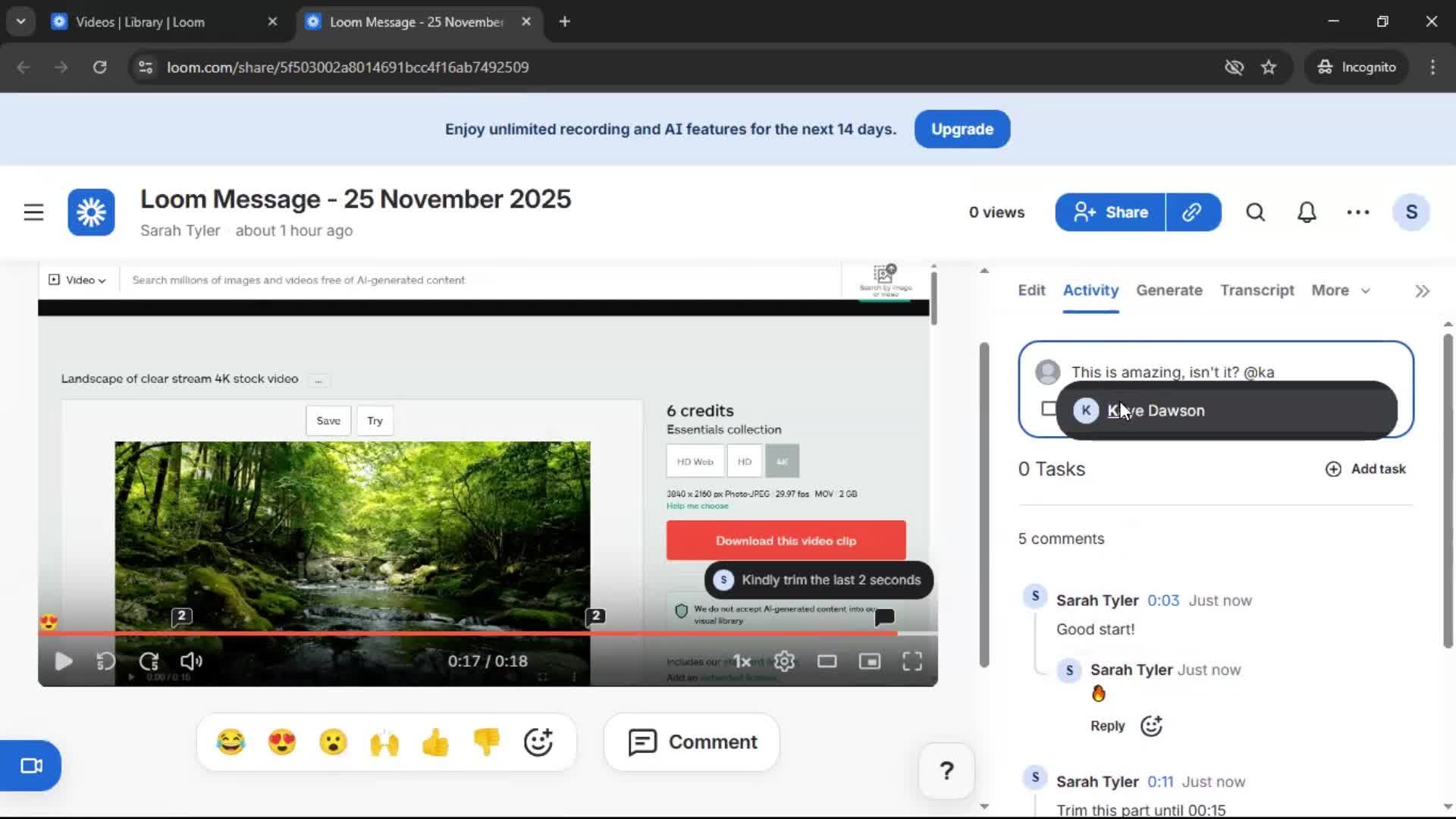Click the Upgrade button
The width and height of the screenshot is (1456, 819).
[x=962, y=129]
